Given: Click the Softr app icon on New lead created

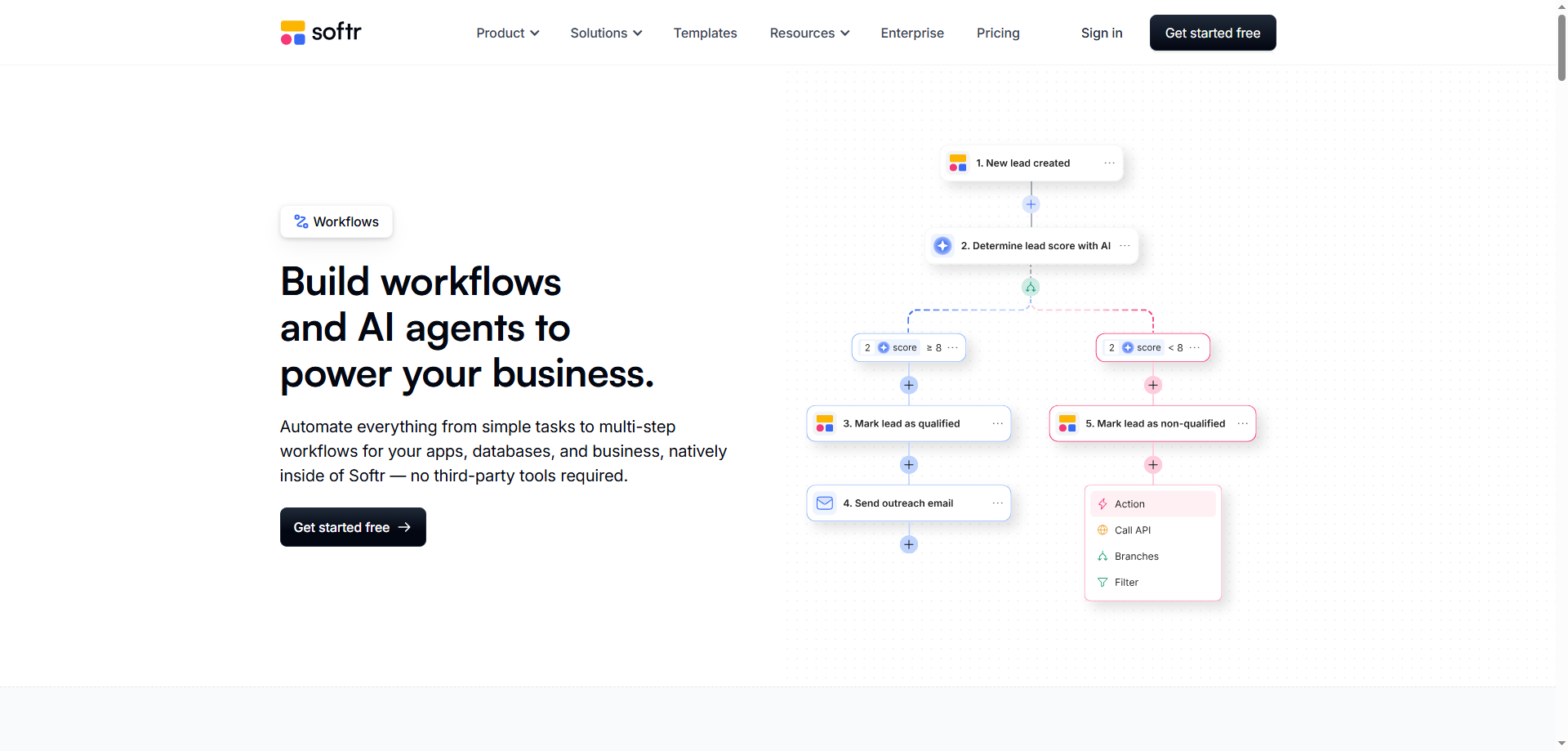Looking at the screenshot, I should pos(957,163).
